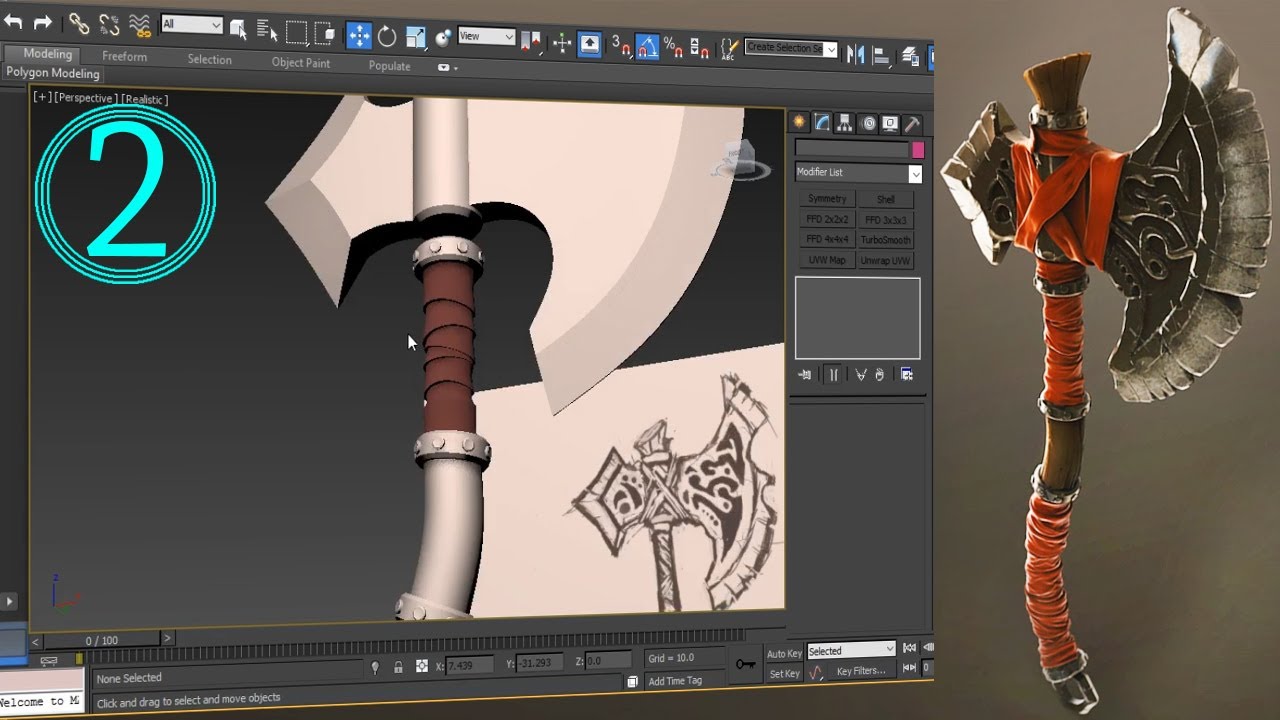This screenshot has width=1280, height=720.
Task: Activate the Select and Scale tool
Action: (416, 38)
